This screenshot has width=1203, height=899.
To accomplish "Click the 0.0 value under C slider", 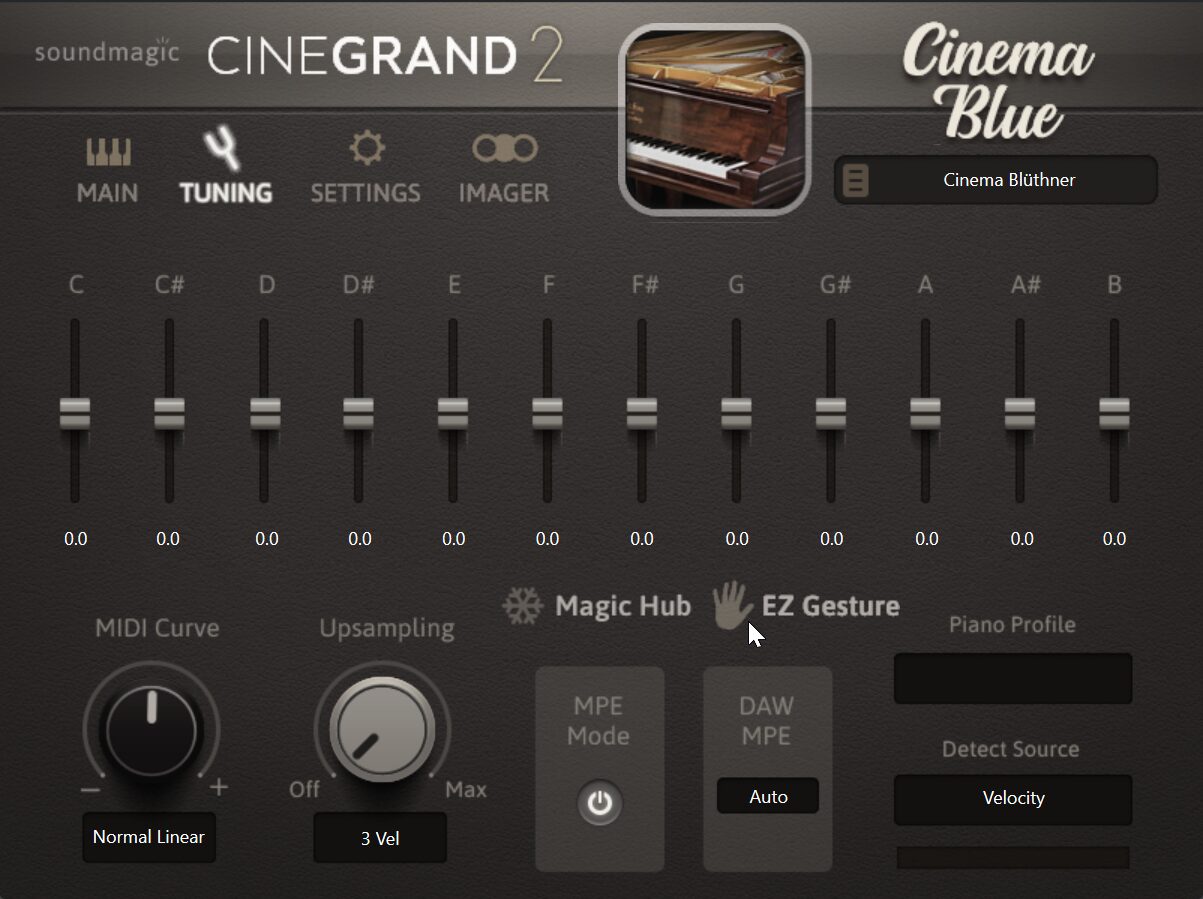I will pyautogui.click(x=75, y=539).
